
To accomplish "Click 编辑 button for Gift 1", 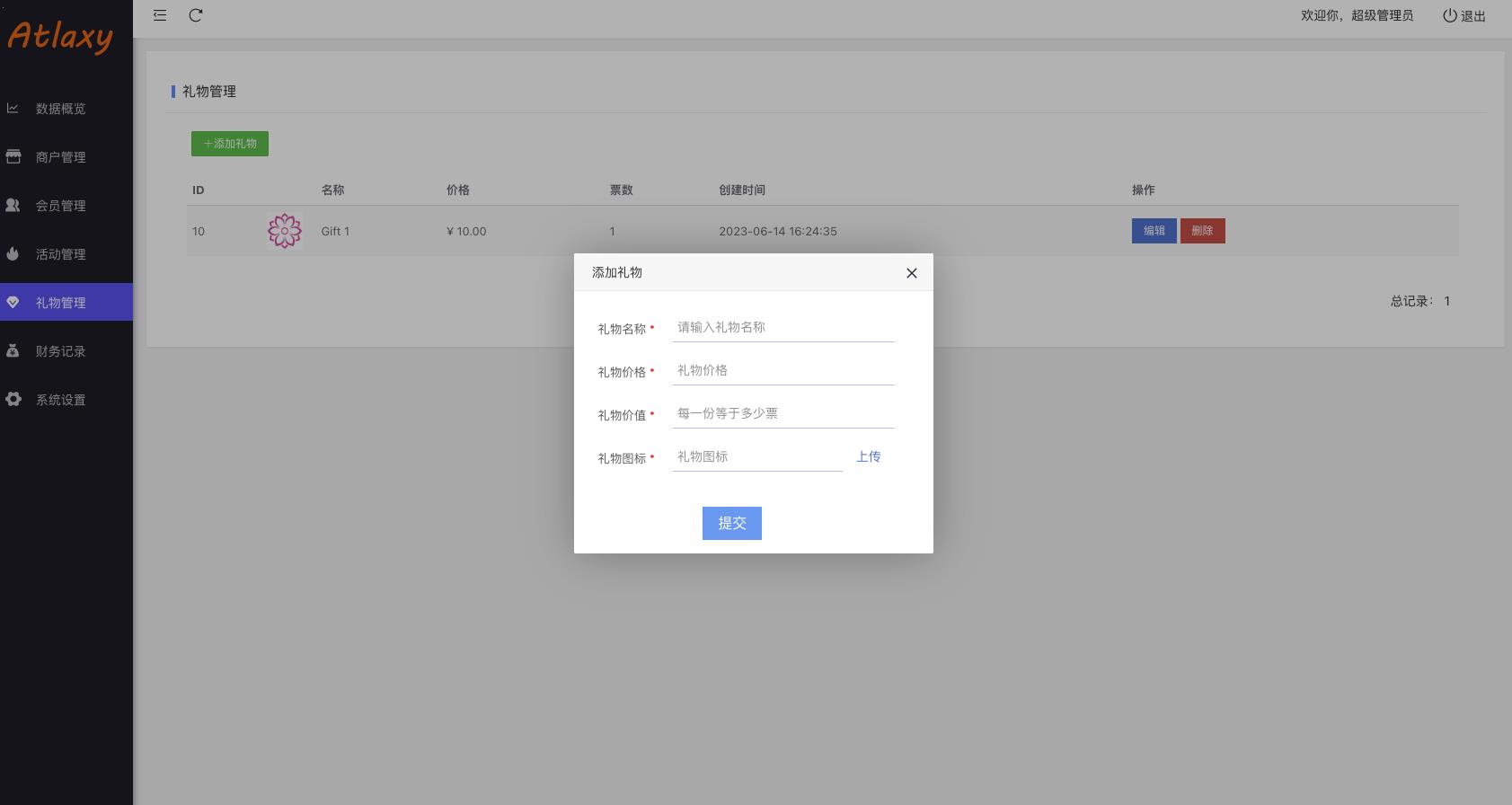I will pyautogui.click(x=1154, y=231).
